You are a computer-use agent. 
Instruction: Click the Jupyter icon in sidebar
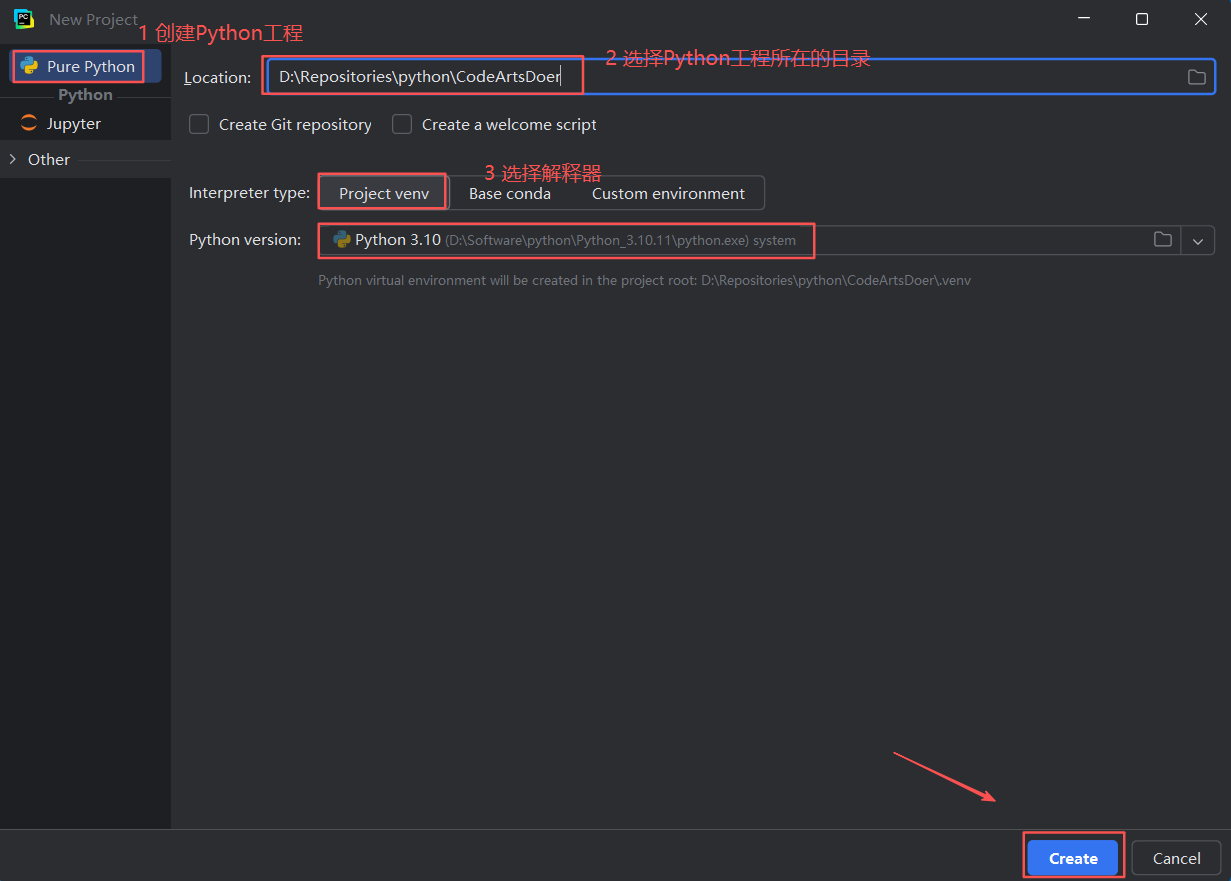click(x=29, y=124)
